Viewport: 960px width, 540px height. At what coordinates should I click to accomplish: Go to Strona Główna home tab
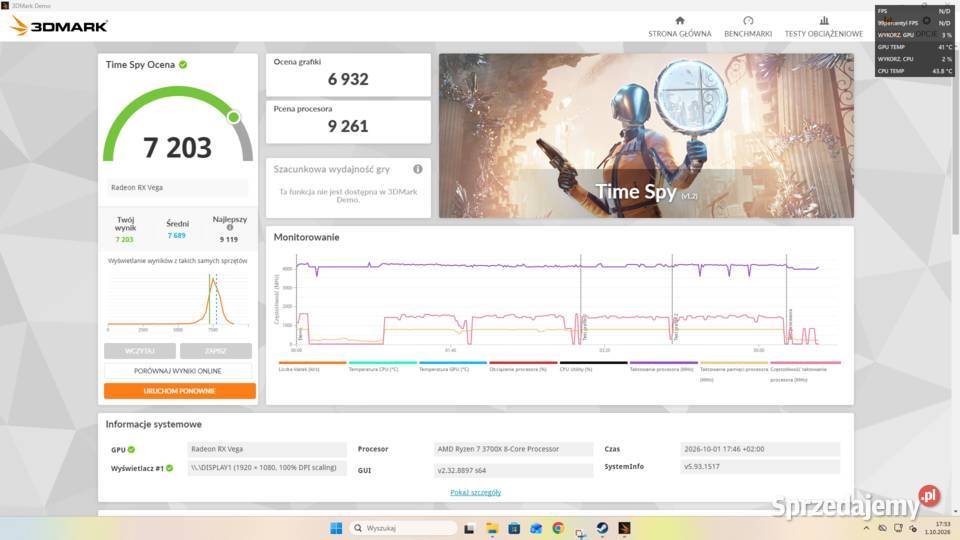tap(680, 28)
